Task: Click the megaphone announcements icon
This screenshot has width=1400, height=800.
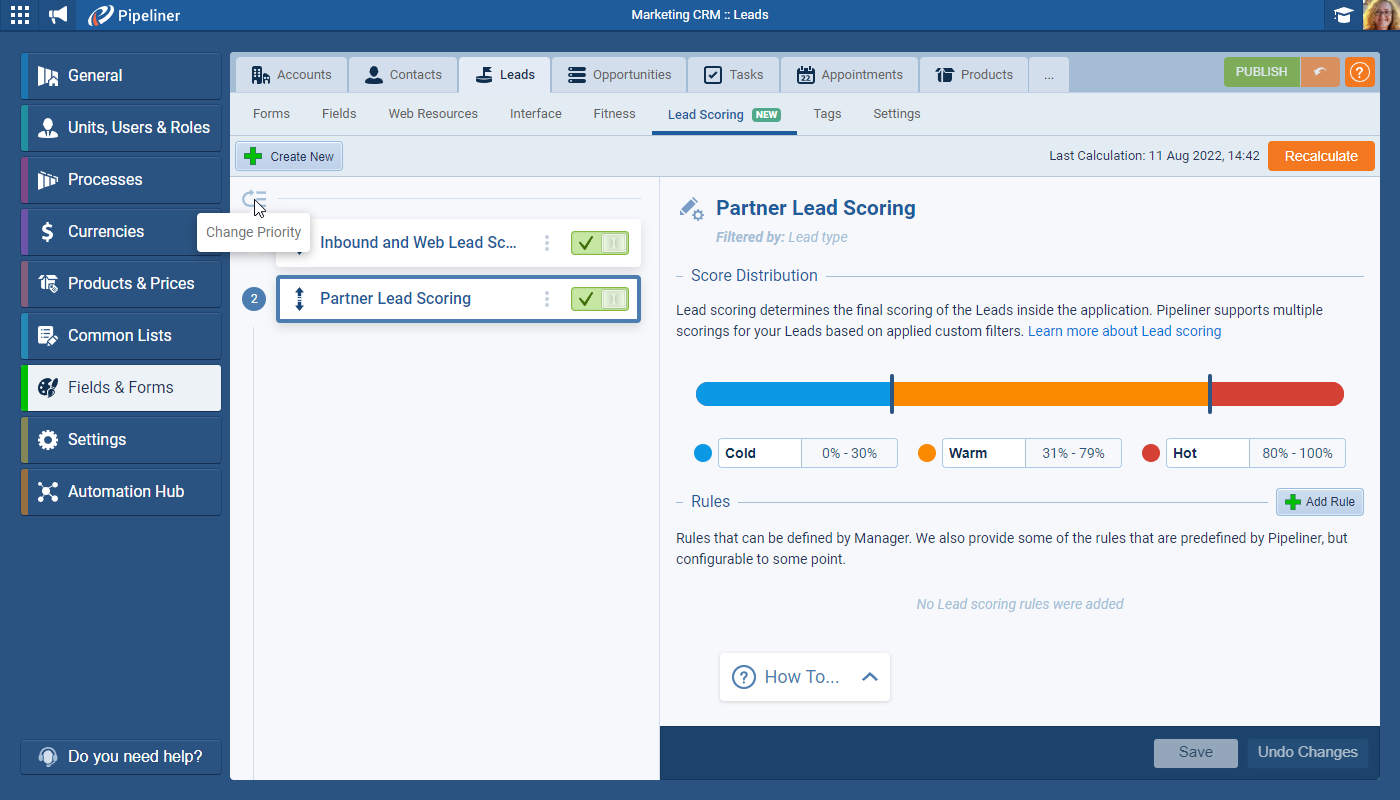Action: [59, 15]
